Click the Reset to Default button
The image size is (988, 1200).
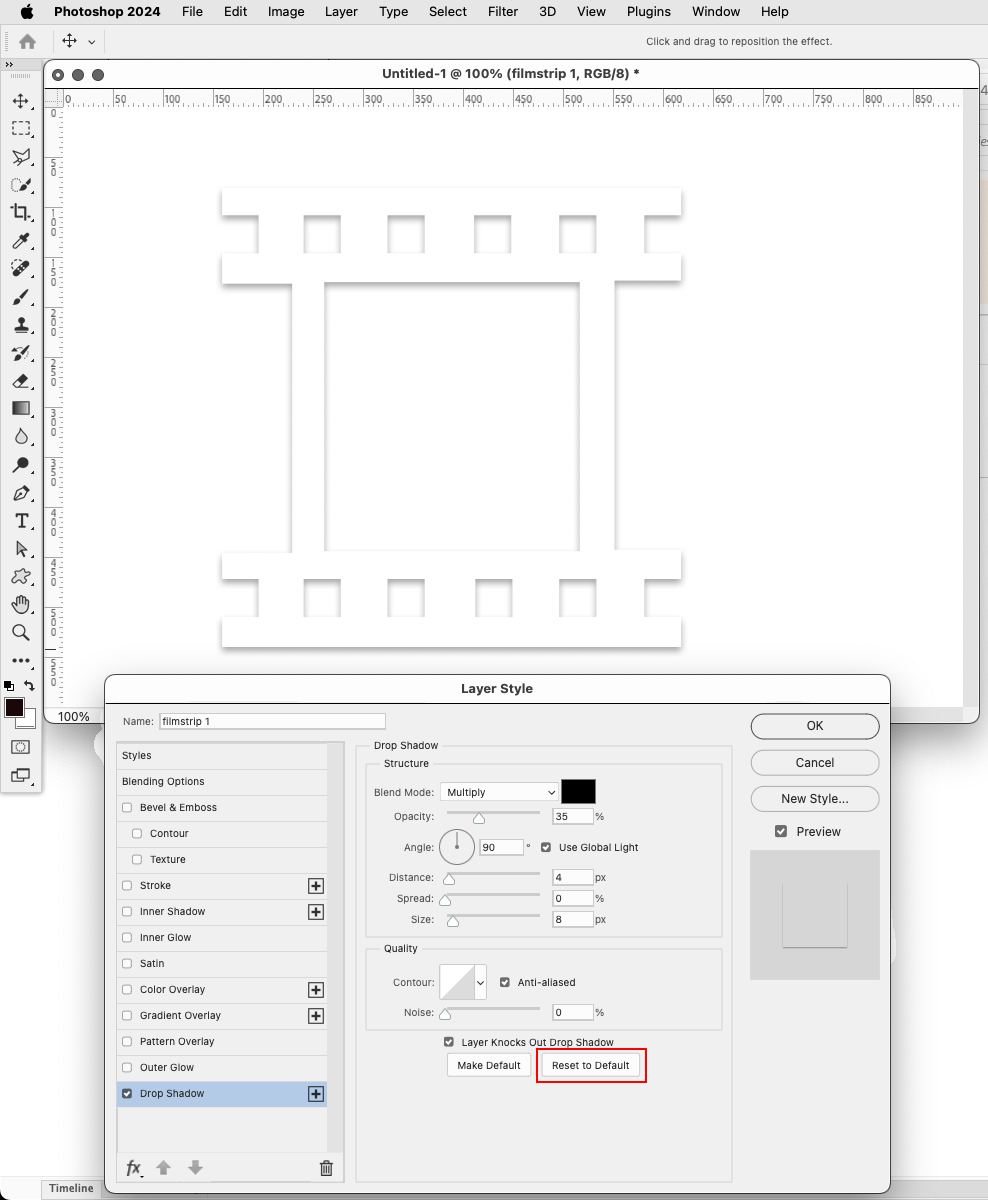pyautogui.click(x=591, y=1065)
